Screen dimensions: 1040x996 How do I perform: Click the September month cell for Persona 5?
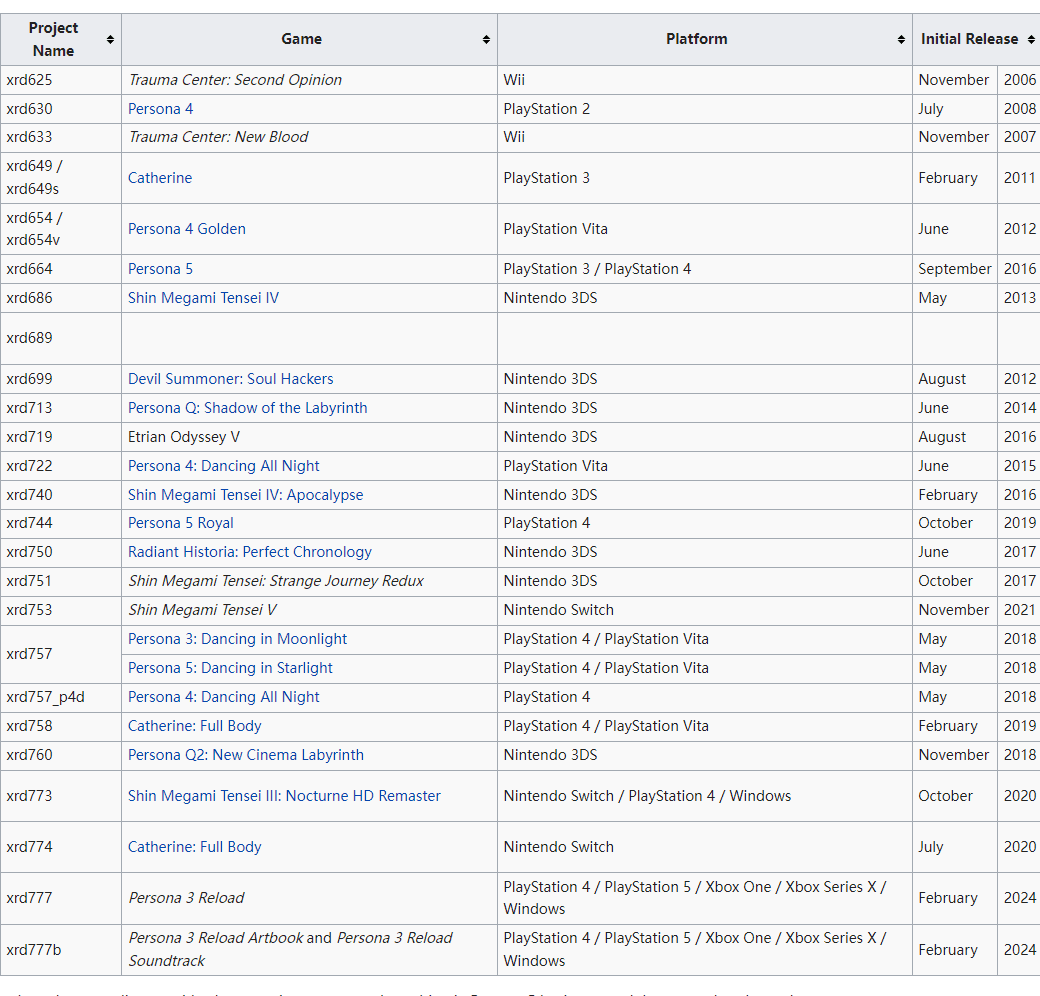click(x=954, y=269)
